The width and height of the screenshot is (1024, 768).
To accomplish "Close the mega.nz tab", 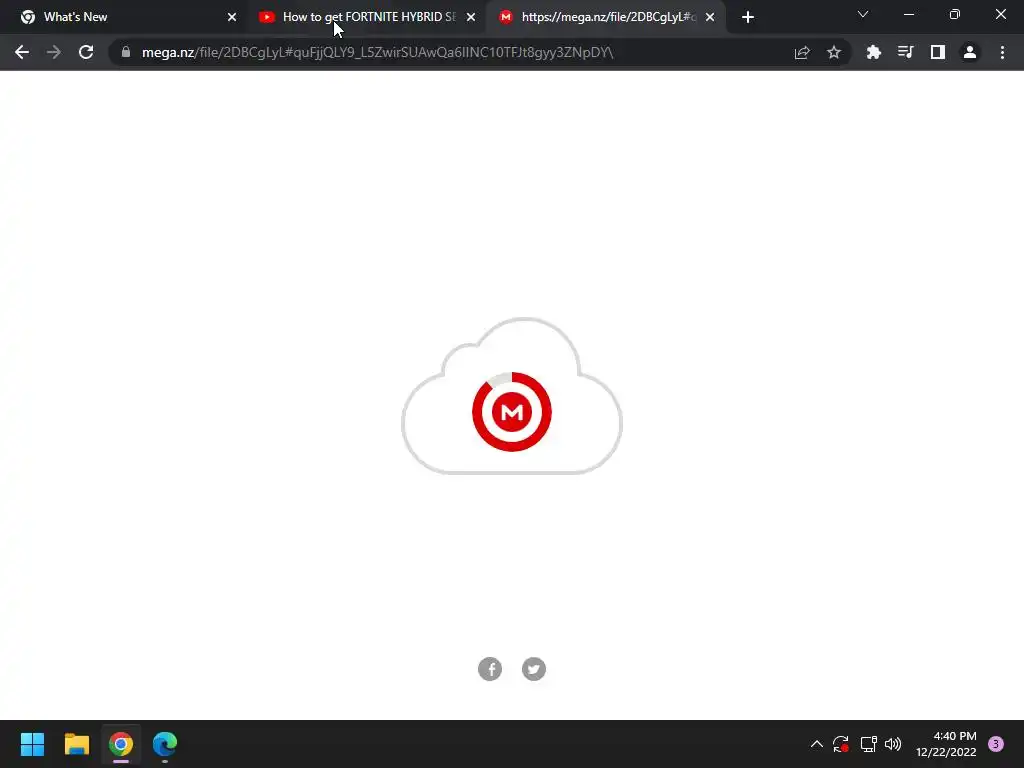I will coord(710,17).
